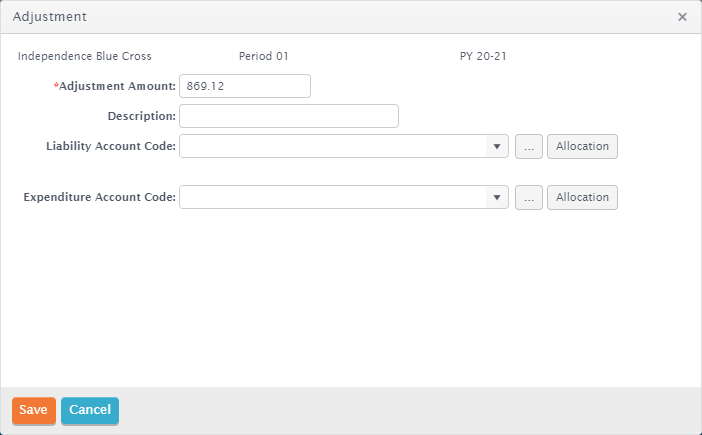Expand the Expenditure Account Code dropdown arrow
702x435 pixels.
coord(497,197)
